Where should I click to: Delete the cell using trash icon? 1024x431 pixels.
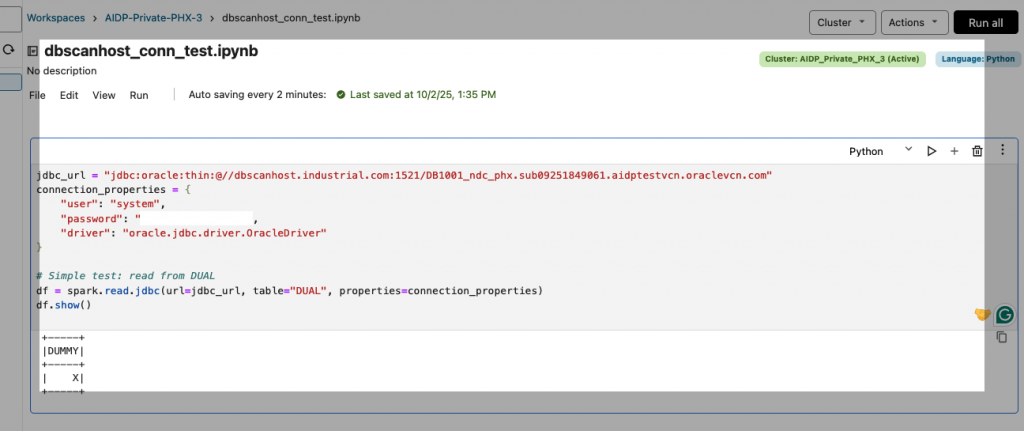point(978,151)
